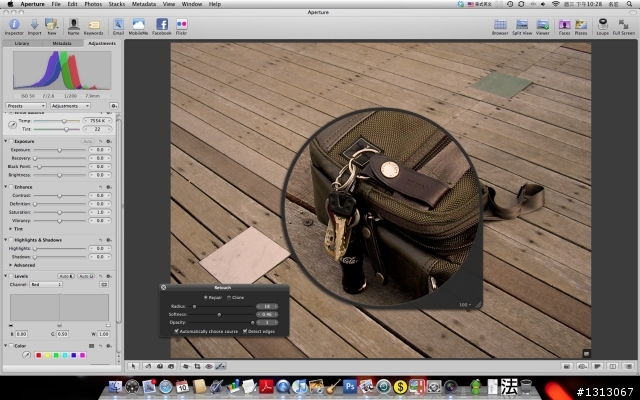The height and width of the screenshot is (400, 640).
Task: Click the Spotlight search icon
Action: pos(629,4)
